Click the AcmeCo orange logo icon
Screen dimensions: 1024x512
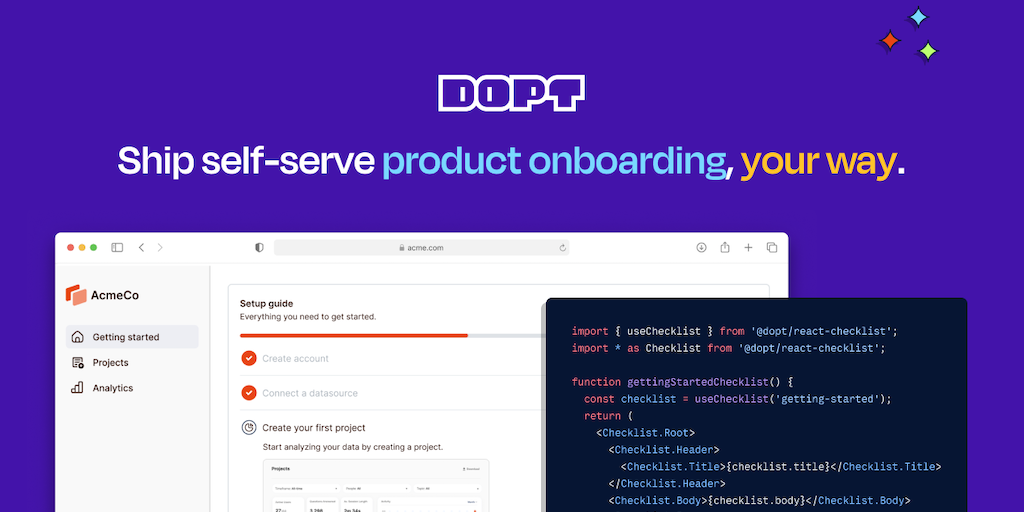76,295
